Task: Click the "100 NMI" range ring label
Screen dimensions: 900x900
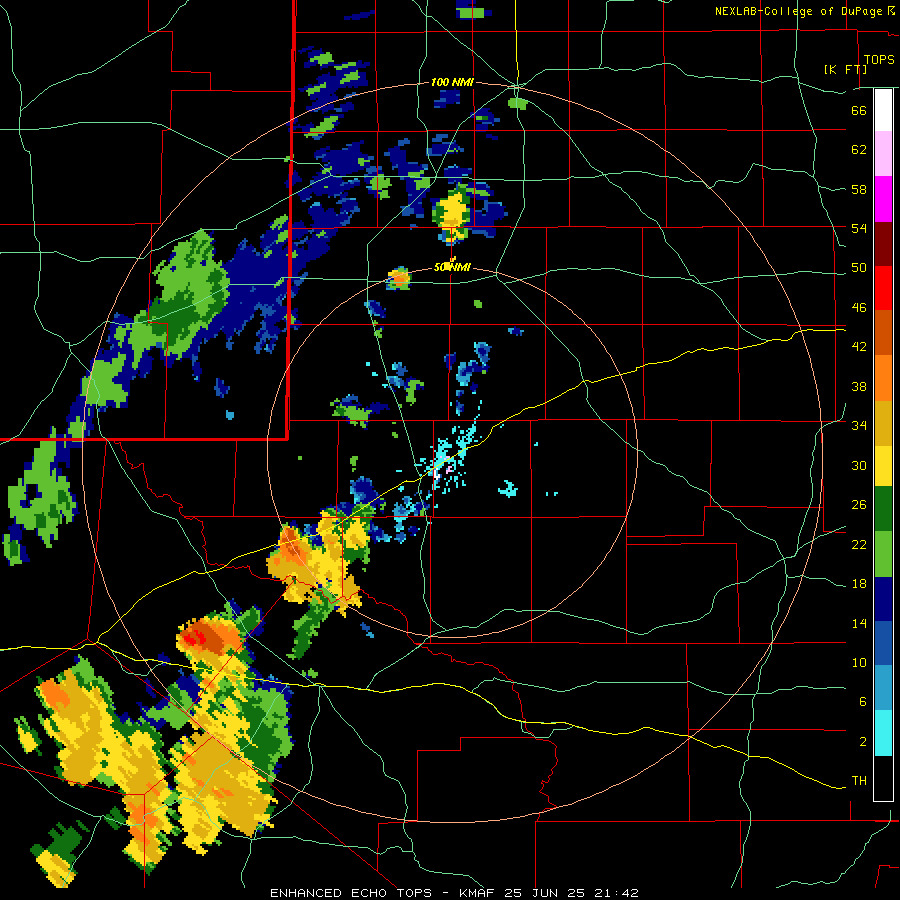Action: (x=452, y=82)
